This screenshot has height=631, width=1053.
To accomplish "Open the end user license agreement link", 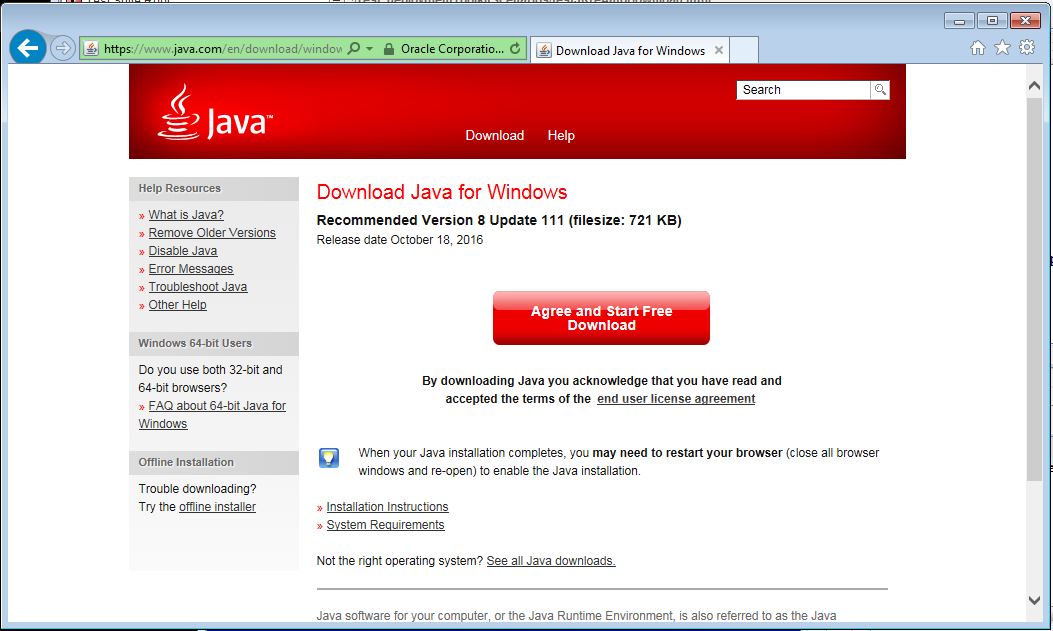I will 676,399.
